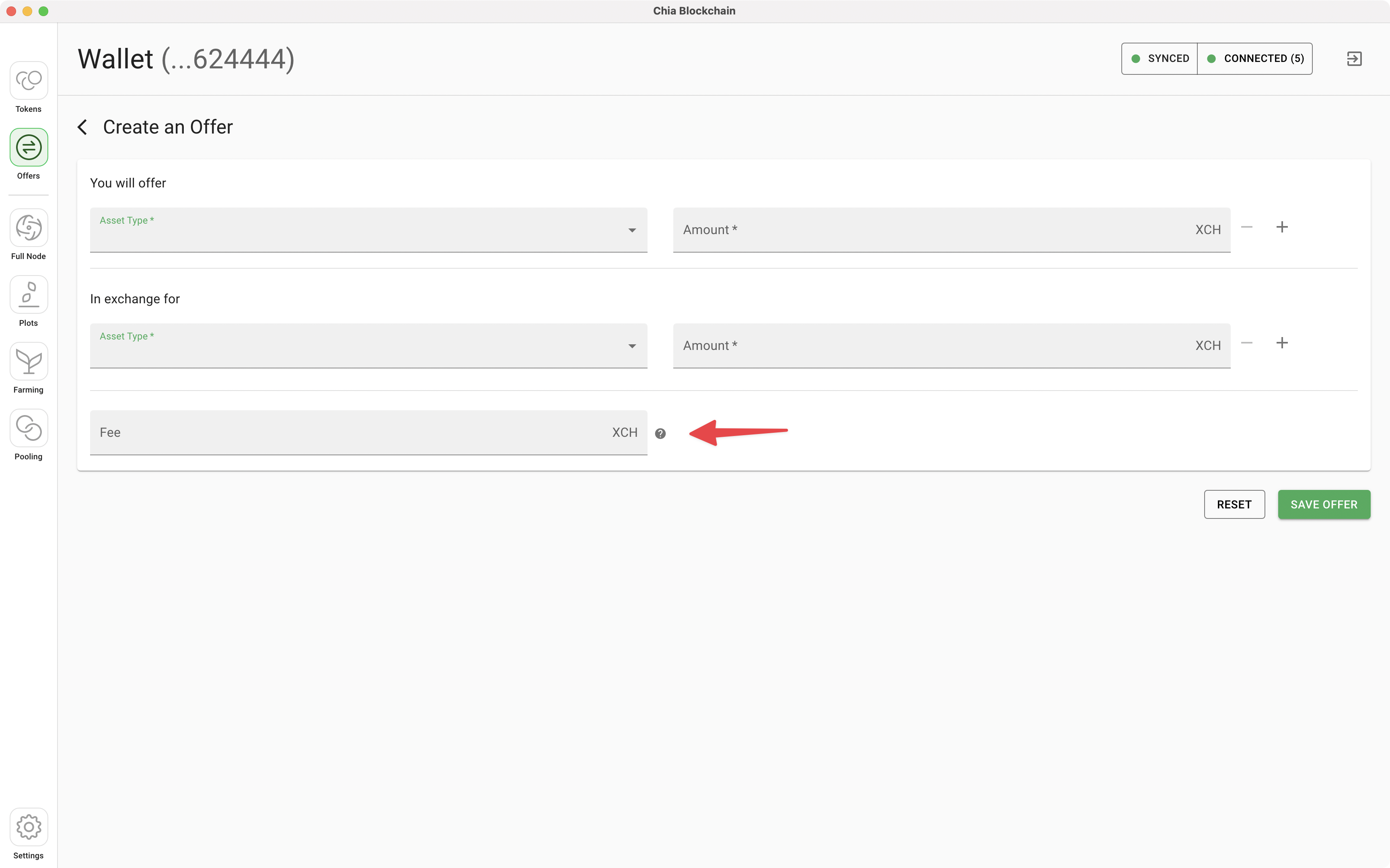This screenshot has width=1390, height=868.
Task: Go to the Full Node page
Action: [29, 228]
